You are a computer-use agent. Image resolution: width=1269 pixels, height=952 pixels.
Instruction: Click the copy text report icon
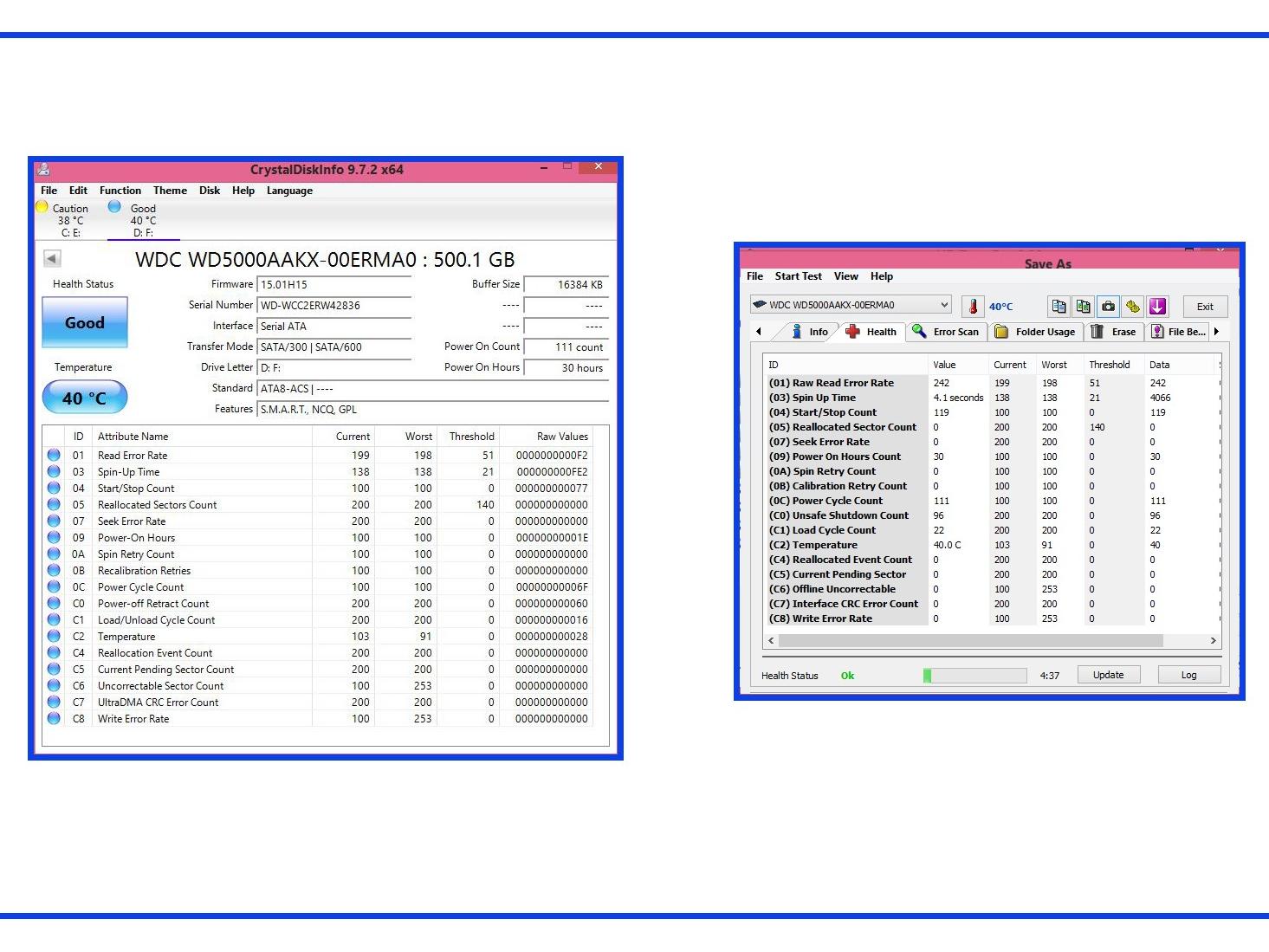[1059, 306]
